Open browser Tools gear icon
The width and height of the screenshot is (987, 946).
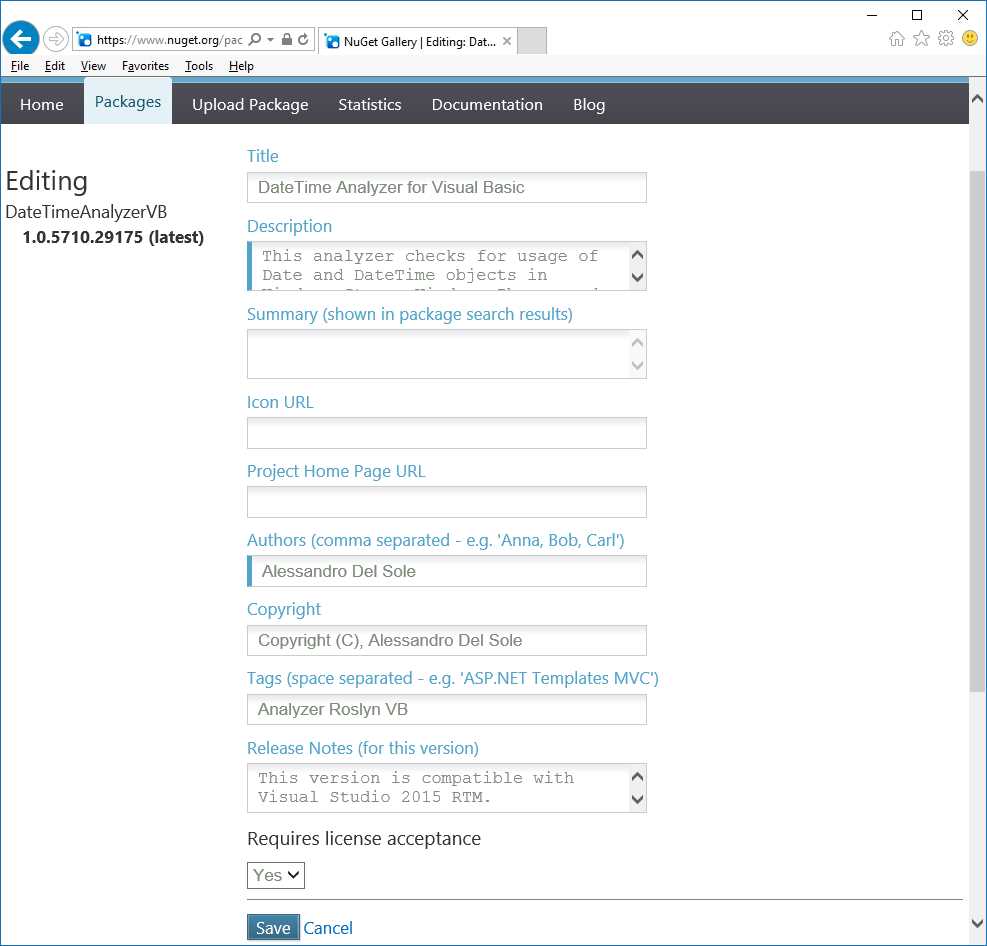[946, 38]
